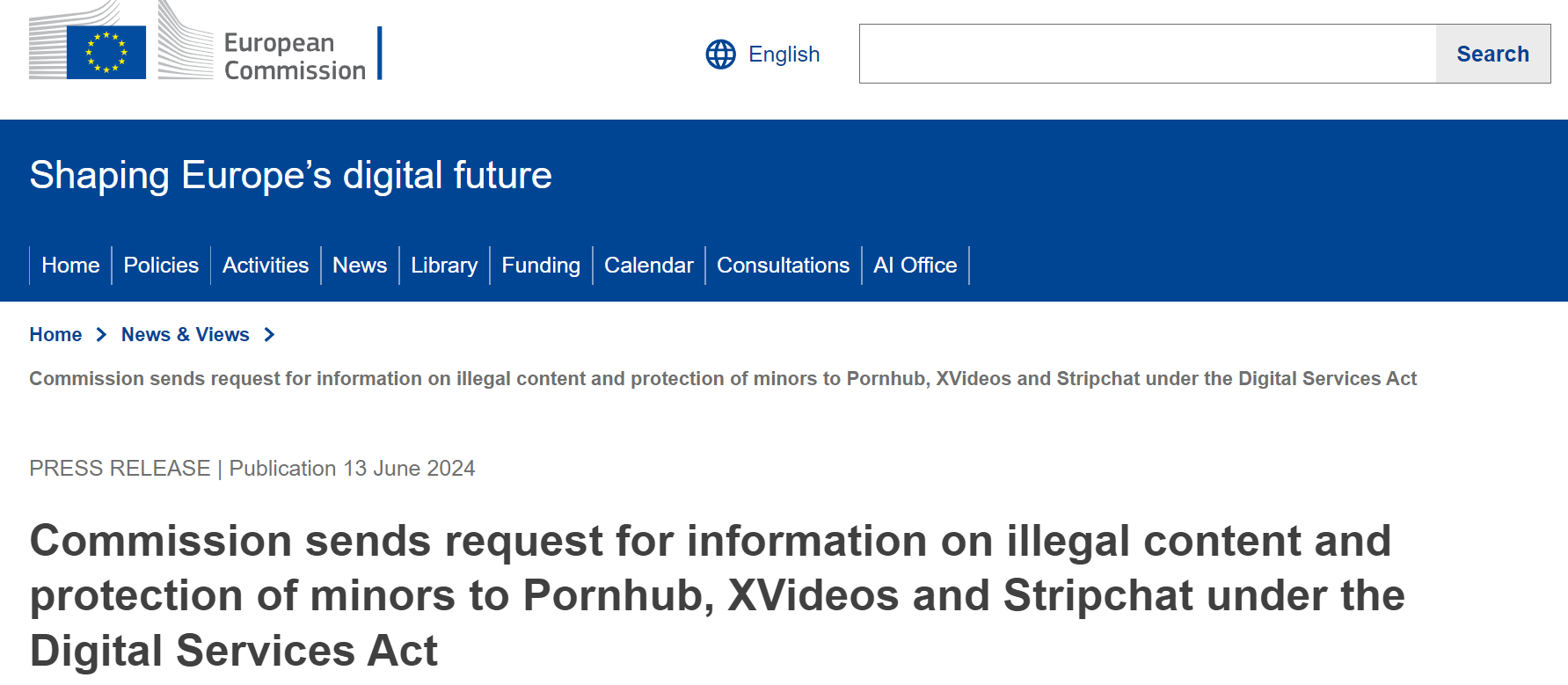Open the Consultations menu item
The image size is (1568, 685).
[783, 266]
